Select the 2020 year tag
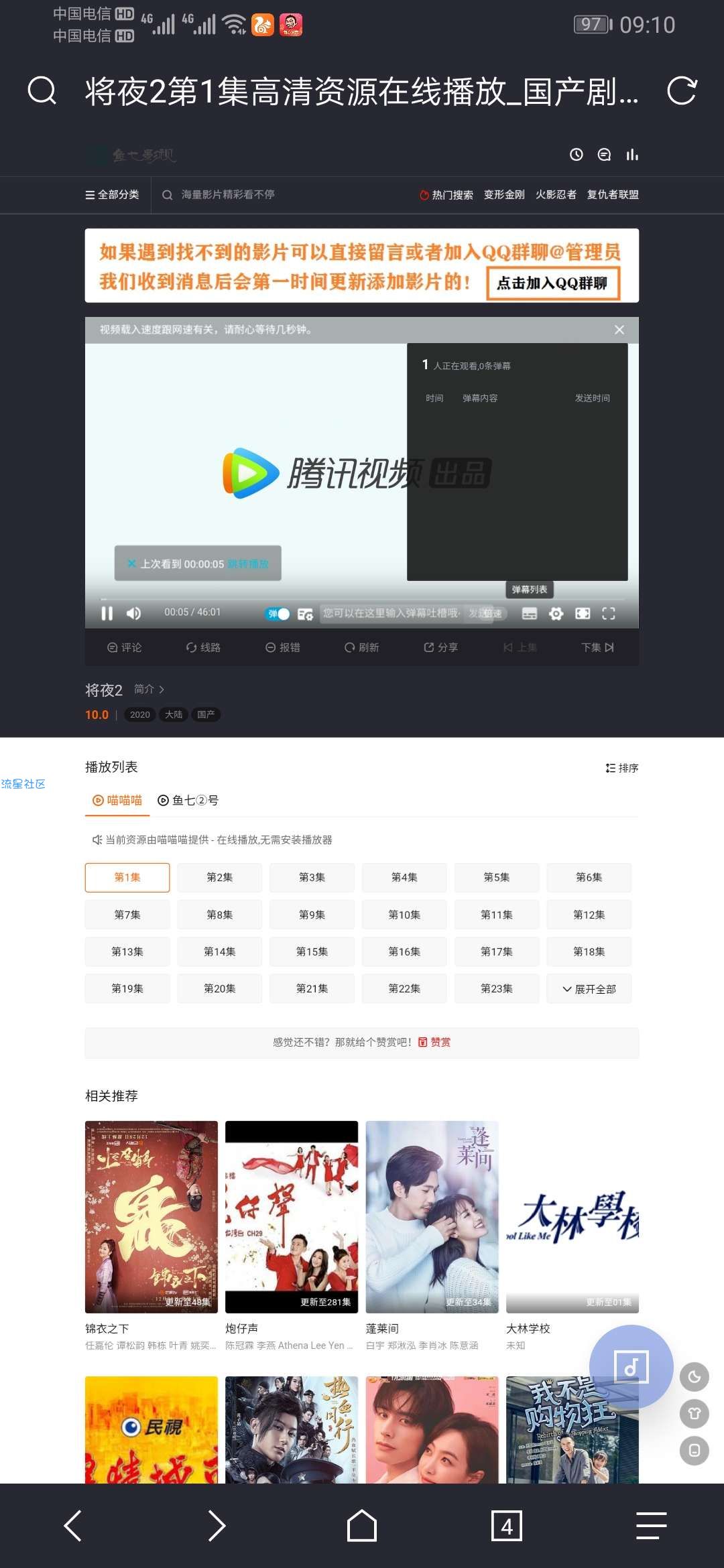Screen dimensions: 724x1568 point(140,715)
